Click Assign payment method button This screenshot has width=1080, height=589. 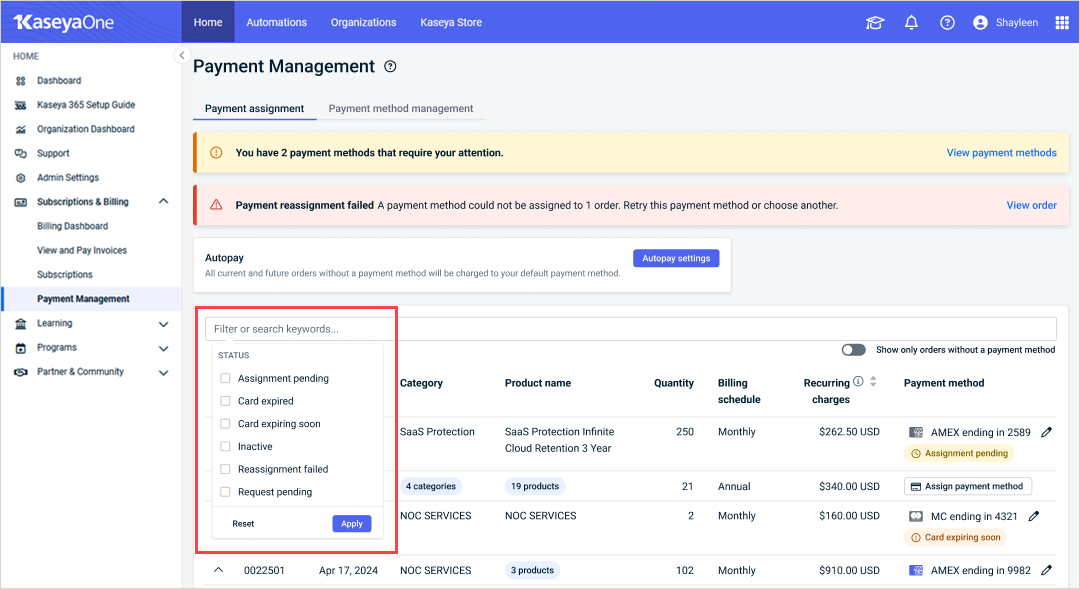968,486
